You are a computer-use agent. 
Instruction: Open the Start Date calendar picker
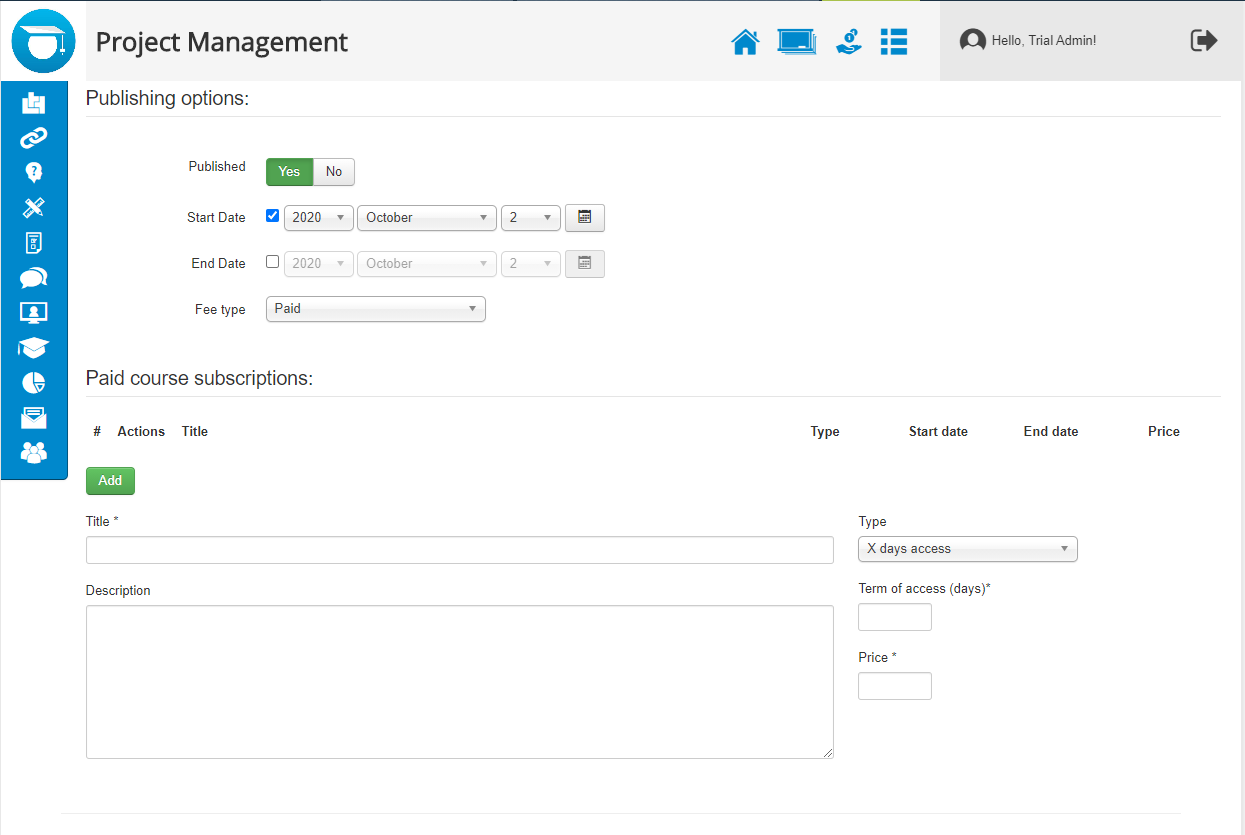[585, 217]
